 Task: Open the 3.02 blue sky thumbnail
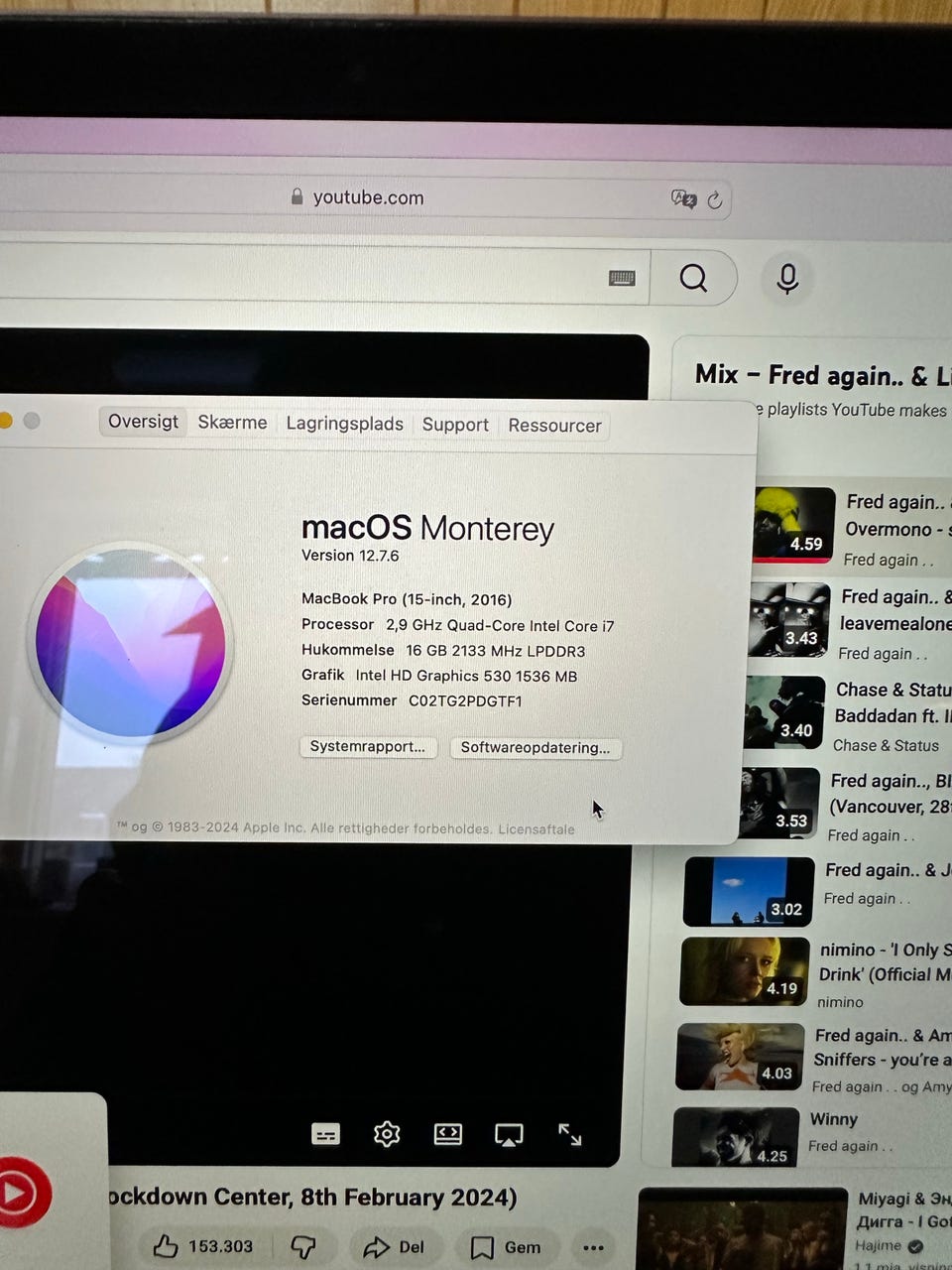[748, 891]
